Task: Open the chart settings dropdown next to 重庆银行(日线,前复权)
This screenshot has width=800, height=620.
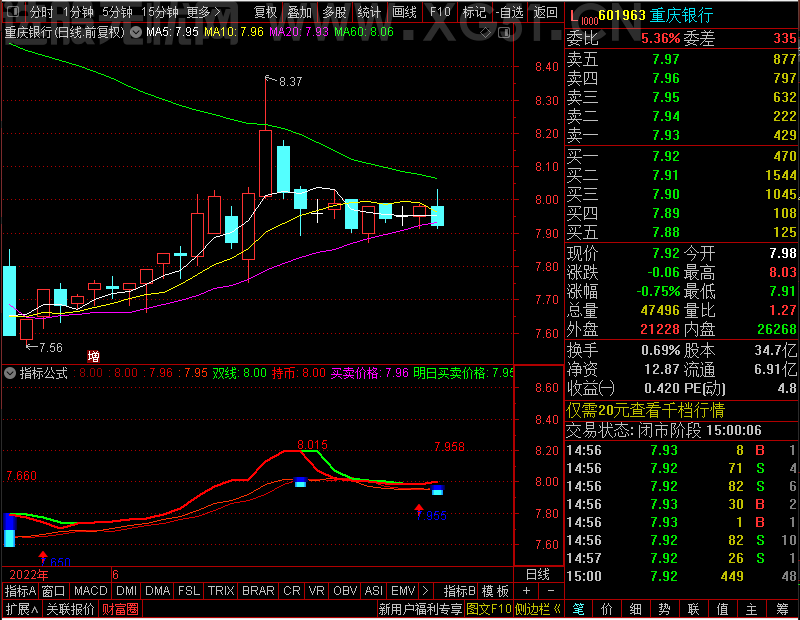Action: 136,33
